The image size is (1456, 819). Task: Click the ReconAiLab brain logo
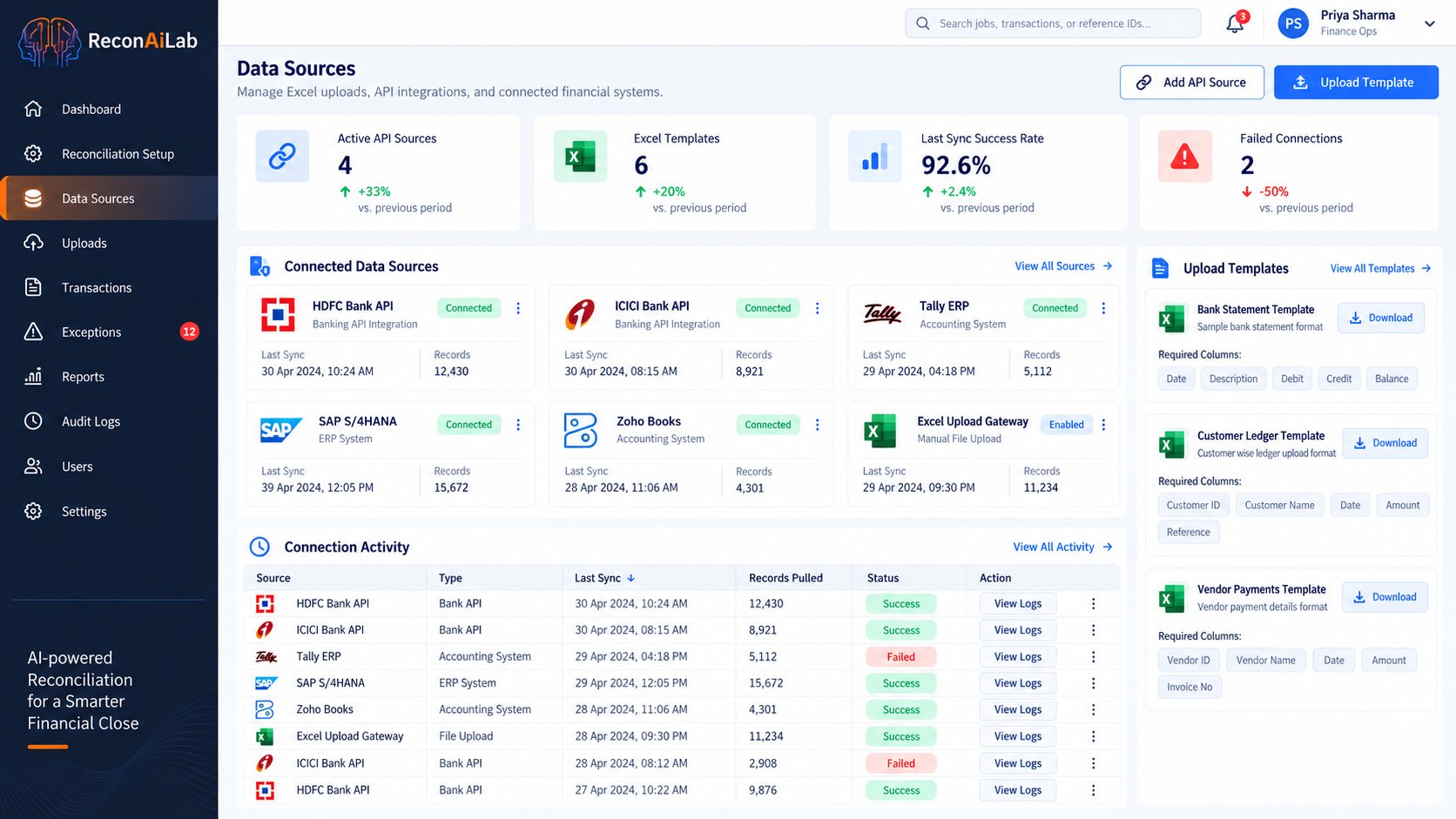[x=50, y=41]
